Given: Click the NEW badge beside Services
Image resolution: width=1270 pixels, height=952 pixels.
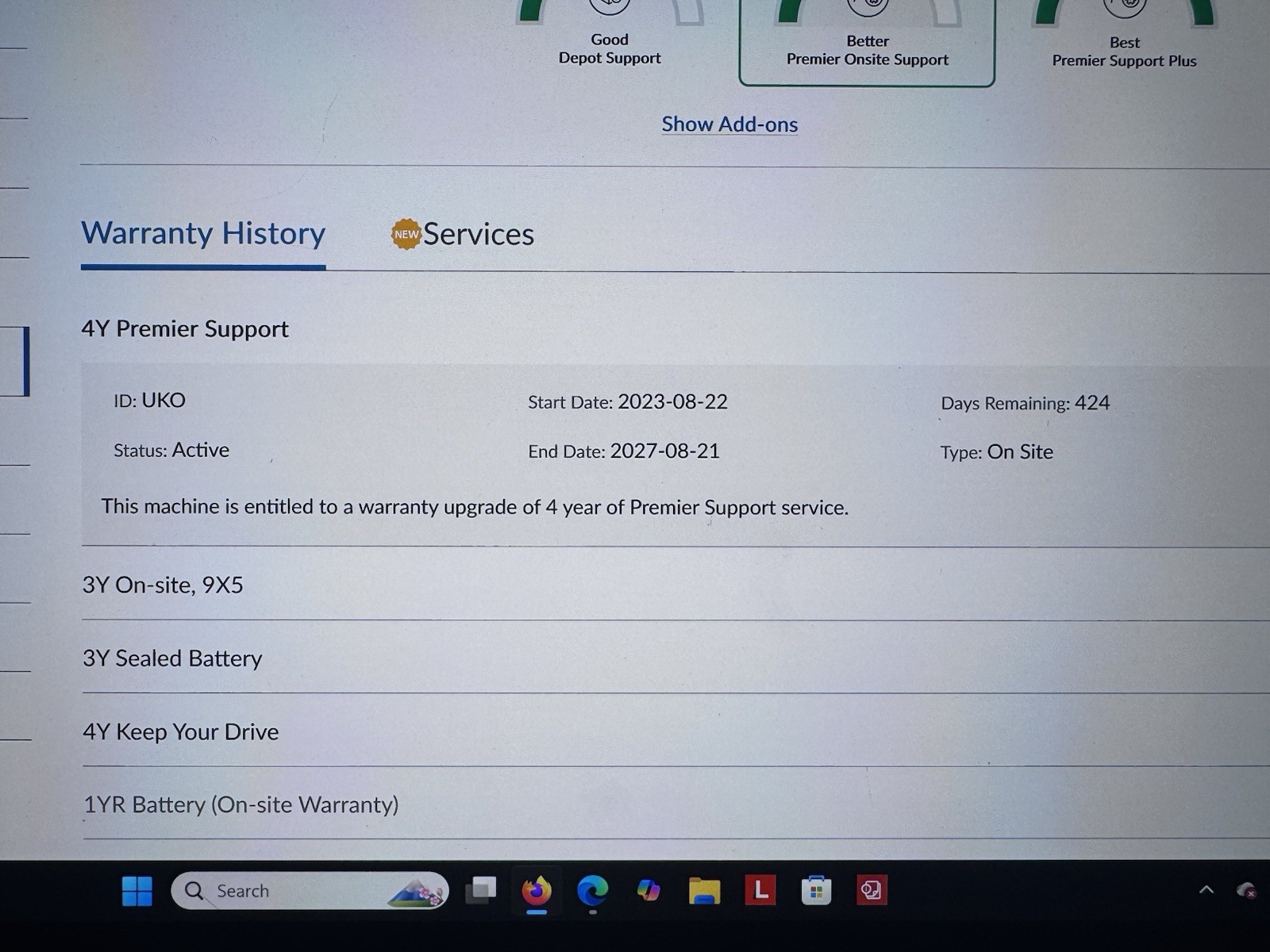Looking at the screenshot, I should coord(406,234).
